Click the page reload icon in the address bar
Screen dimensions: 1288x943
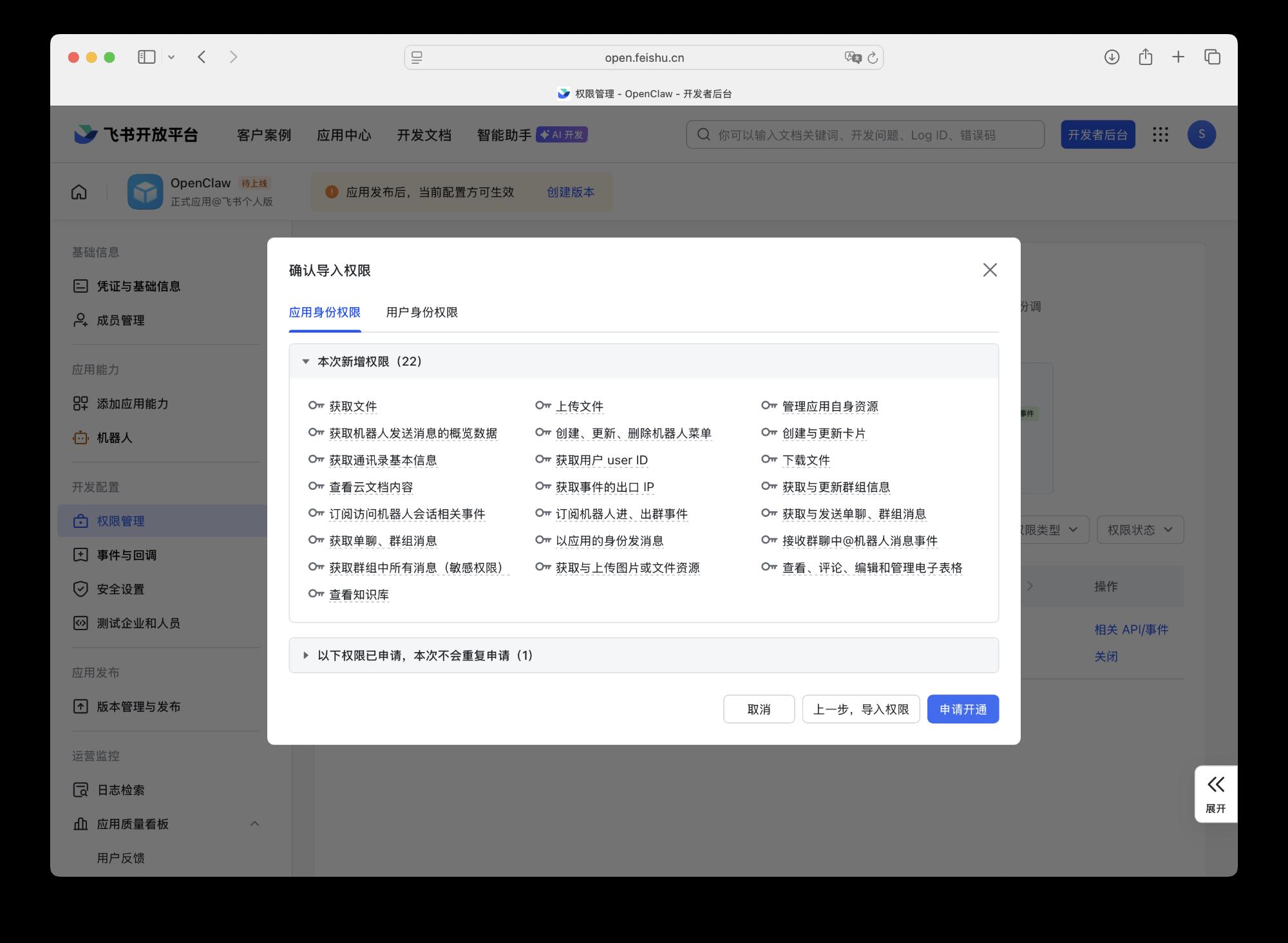pos(873,58)
